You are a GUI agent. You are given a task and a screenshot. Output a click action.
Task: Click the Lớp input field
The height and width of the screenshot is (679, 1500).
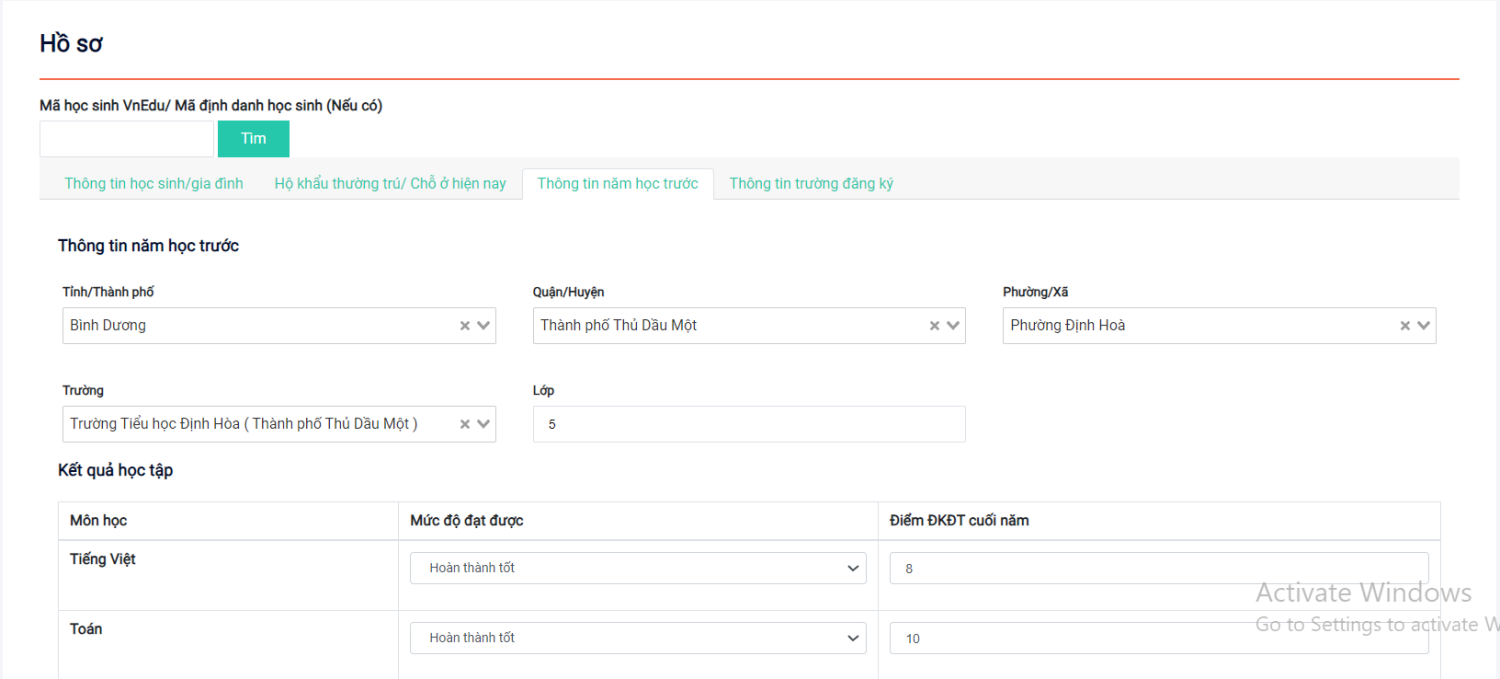pos(748,424)
